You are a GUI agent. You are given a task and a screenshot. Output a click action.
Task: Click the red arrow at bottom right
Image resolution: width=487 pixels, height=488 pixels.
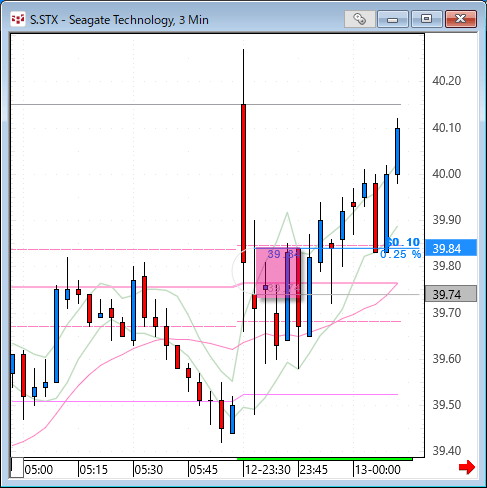467,467
